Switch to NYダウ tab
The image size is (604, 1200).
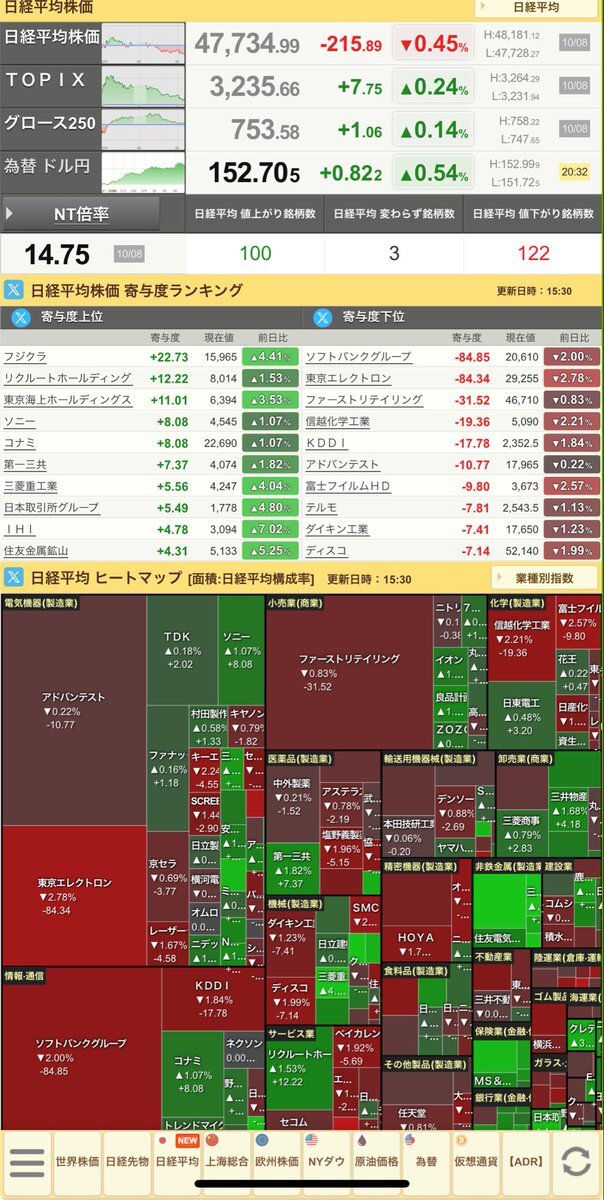(326, 1162)
